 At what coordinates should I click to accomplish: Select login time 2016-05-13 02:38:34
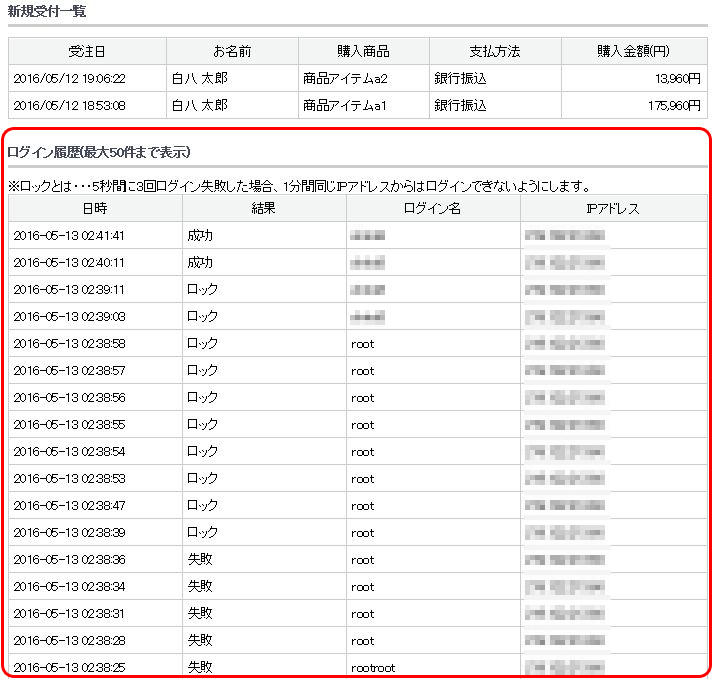(x=69, y=587)
